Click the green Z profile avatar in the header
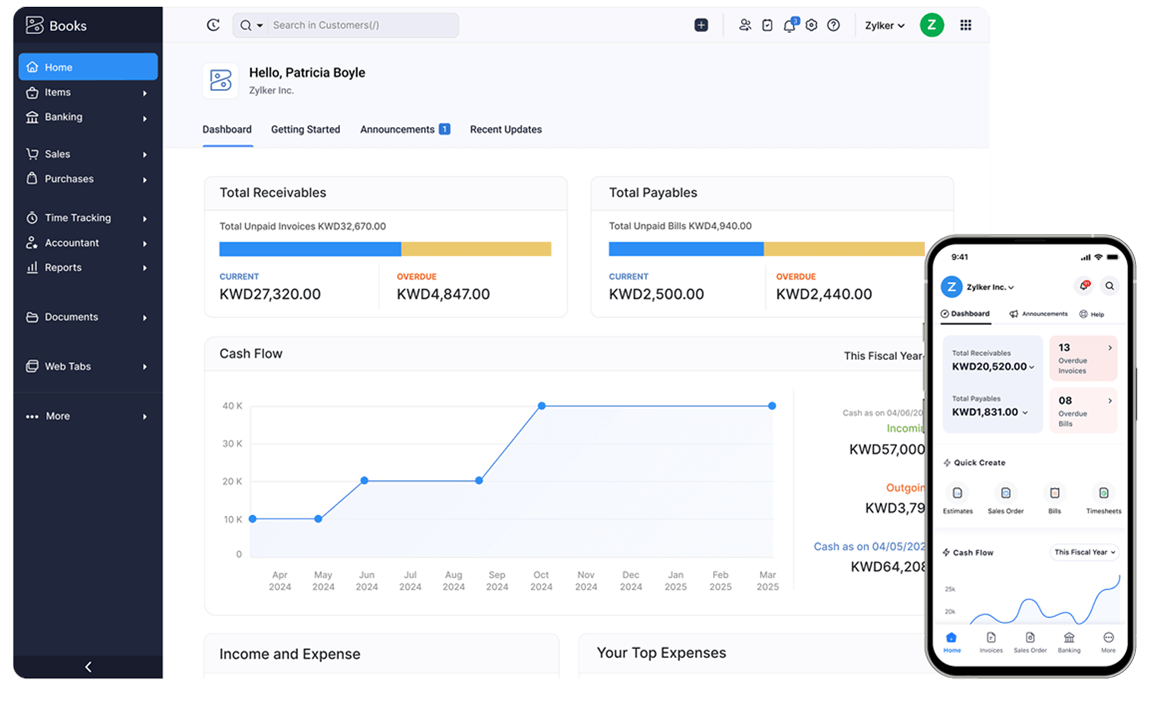 coord(931,25)
